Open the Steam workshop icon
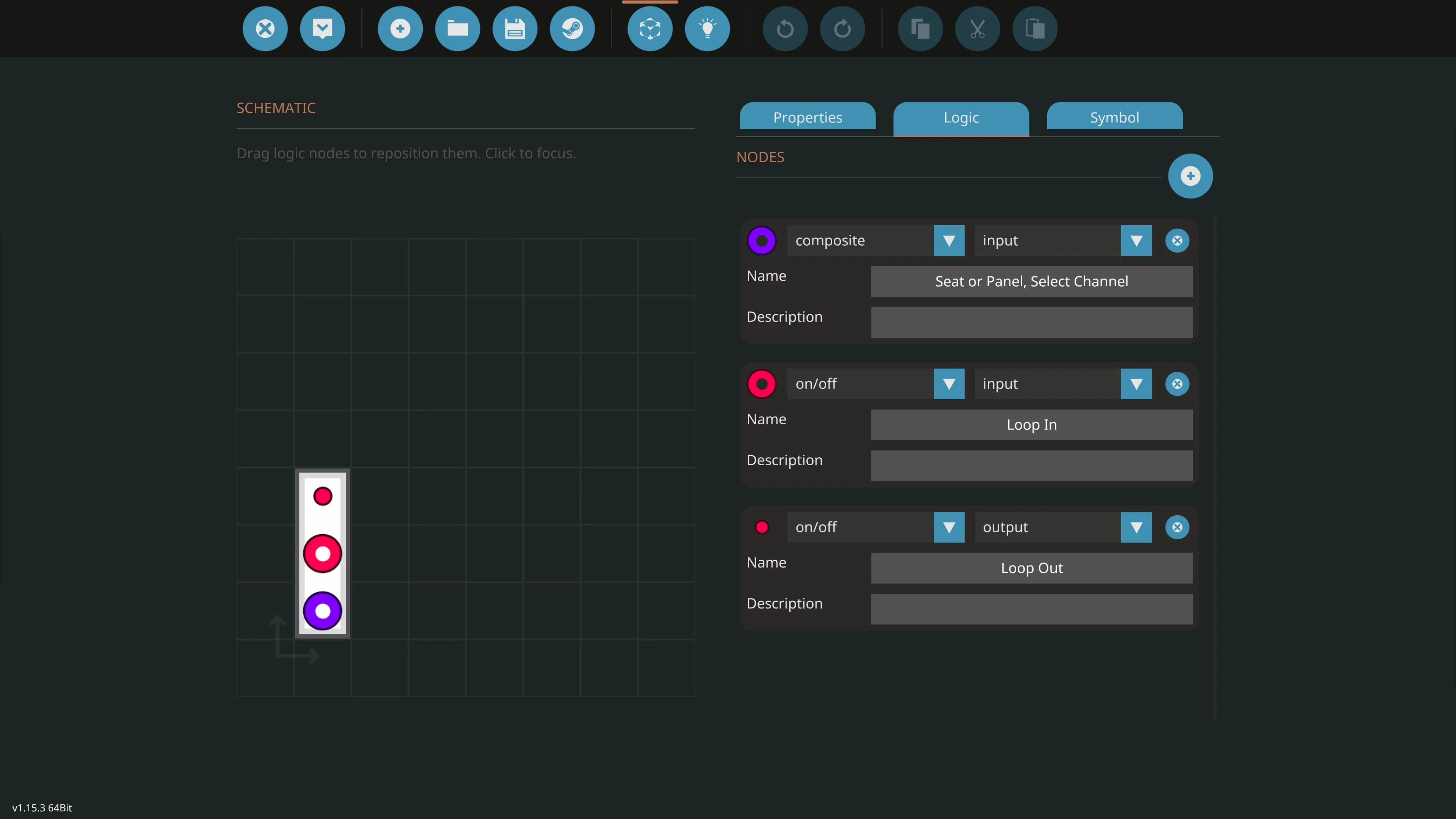 572,29
